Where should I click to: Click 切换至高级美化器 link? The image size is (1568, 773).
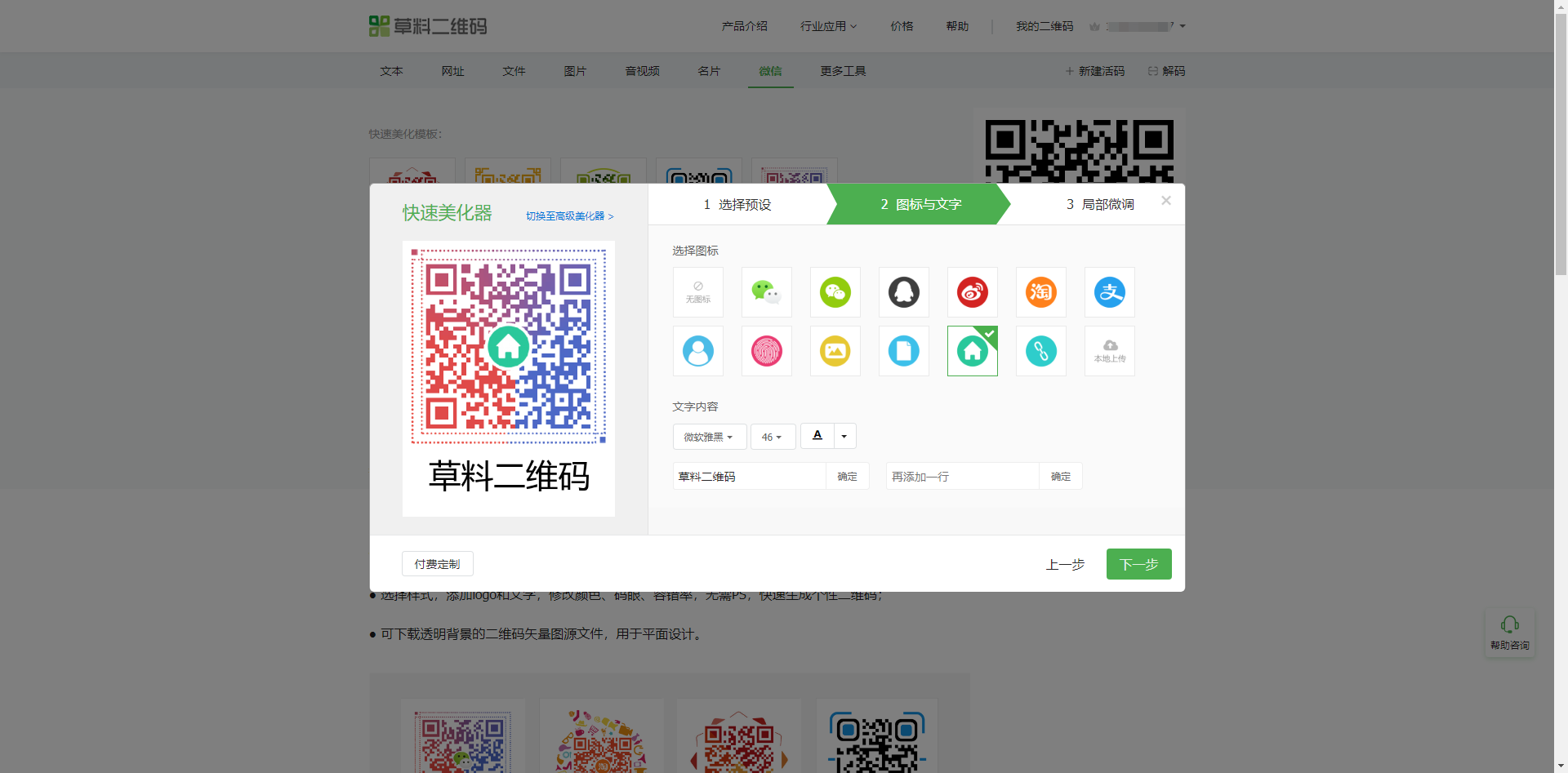pos(569,216)
